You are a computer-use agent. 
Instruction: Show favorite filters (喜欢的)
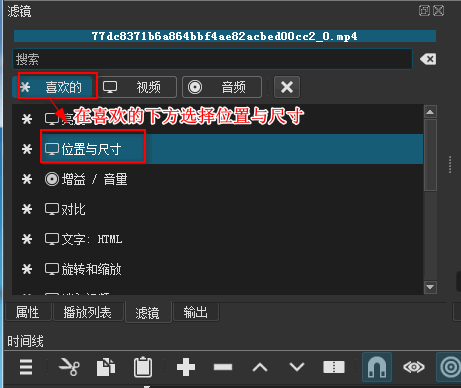(x=53, y=87)
